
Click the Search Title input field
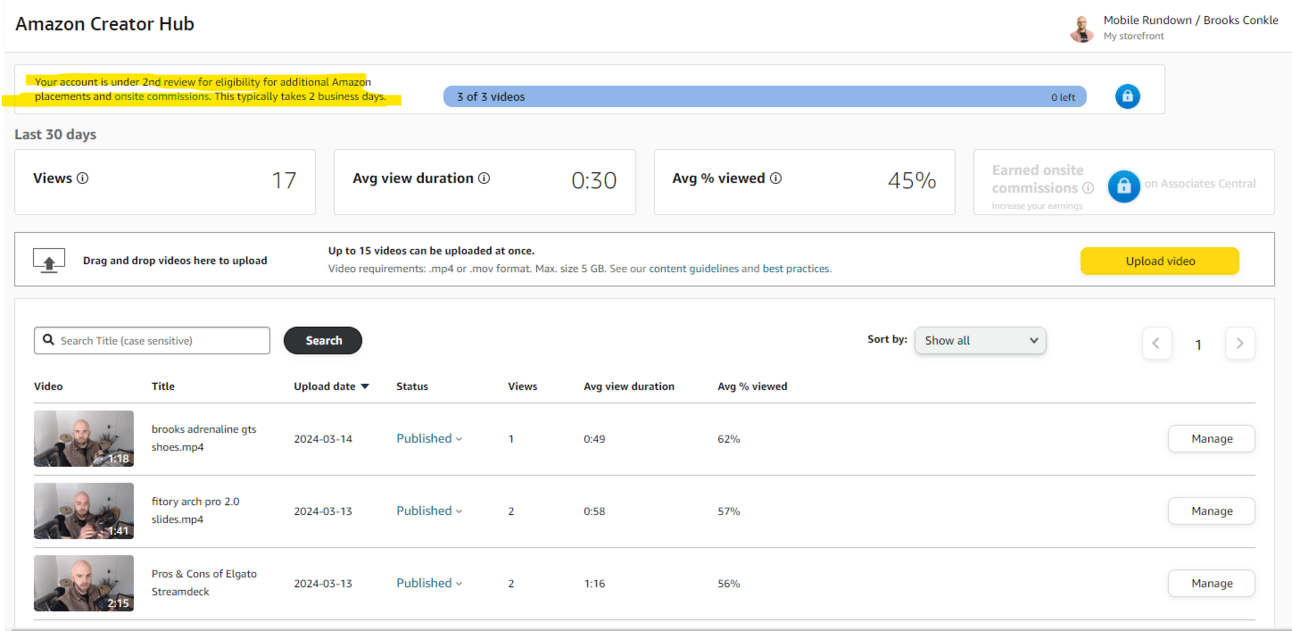152,340
